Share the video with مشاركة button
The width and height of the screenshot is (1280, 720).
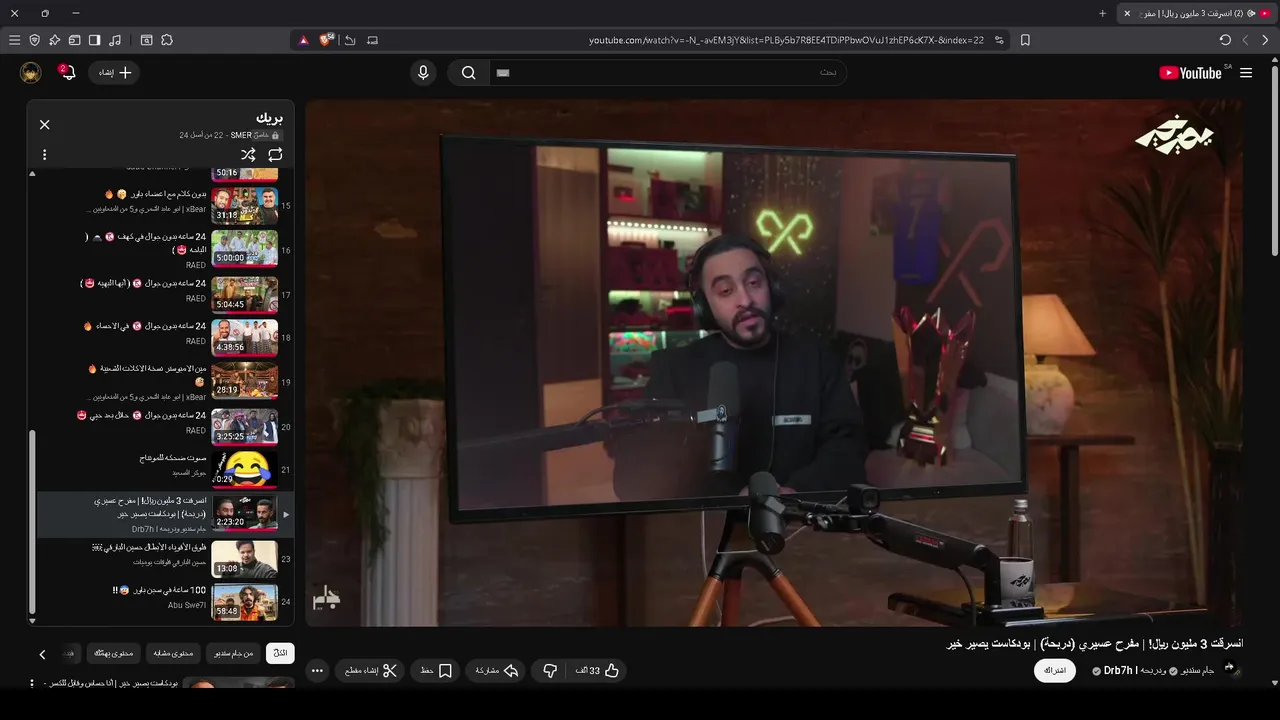[x=496, y=671]
